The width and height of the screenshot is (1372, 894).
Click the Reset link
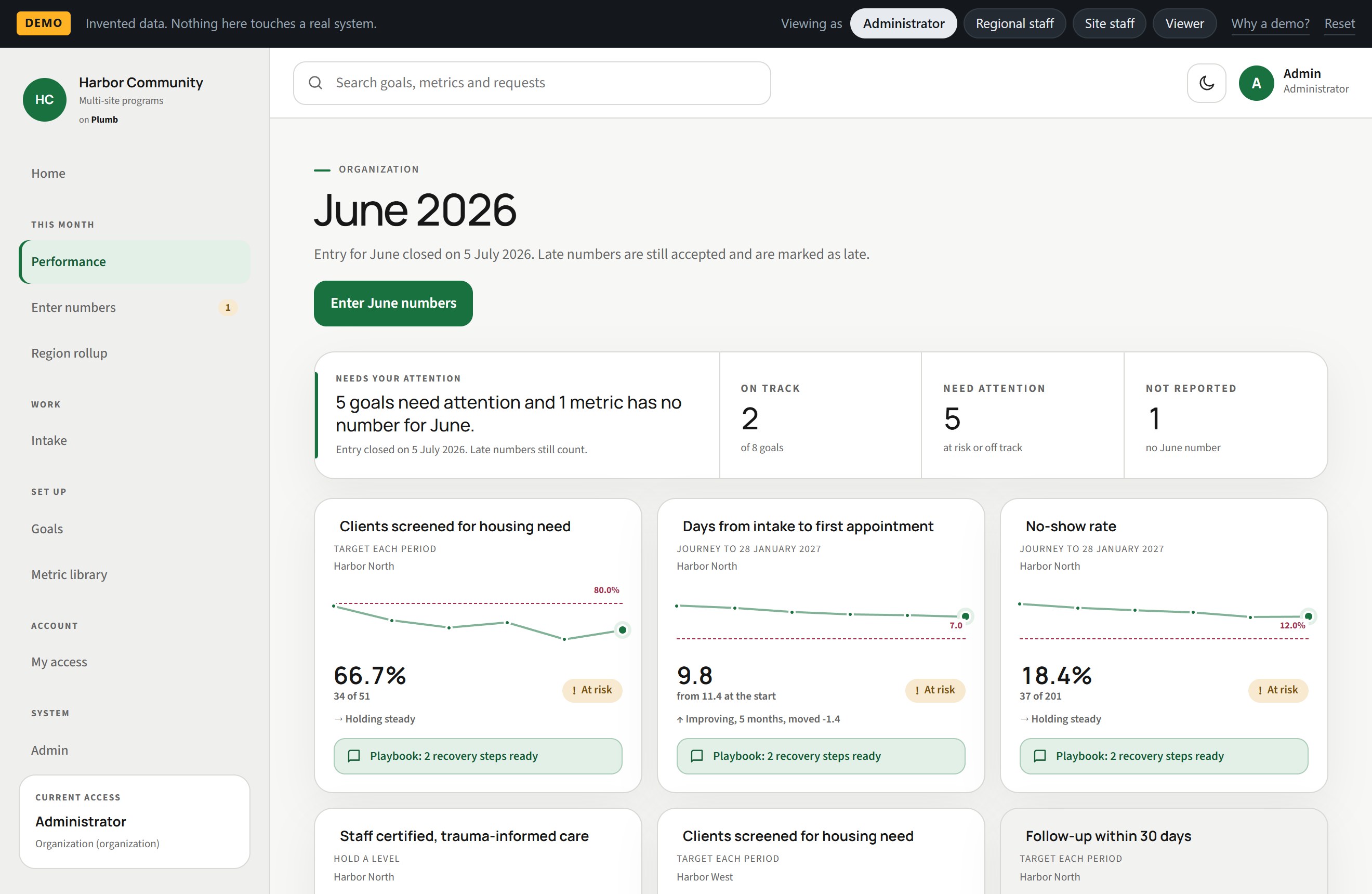point(1339,23)
